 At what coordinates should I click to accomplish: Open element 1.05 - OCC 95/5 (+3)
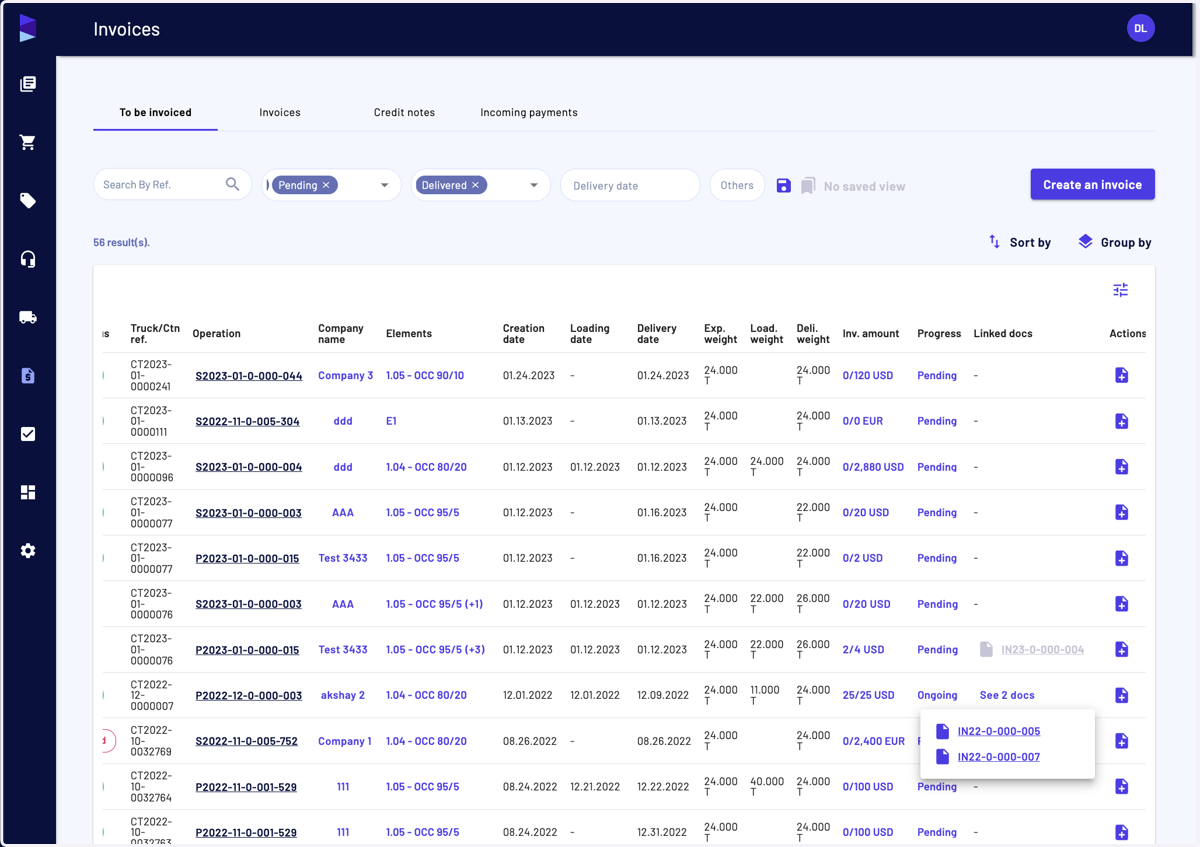pos(435,650)
